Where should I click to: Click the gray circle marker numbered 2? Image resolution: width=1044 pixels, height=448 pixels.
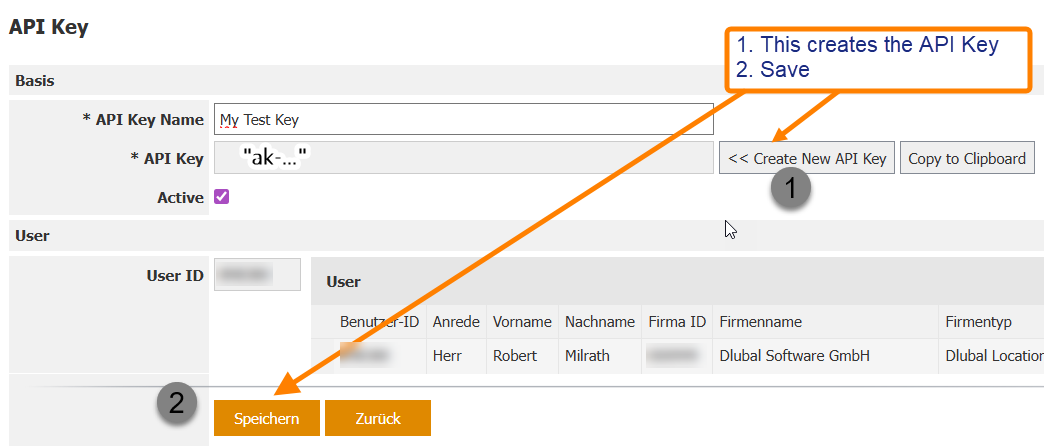[x=176, y=403]
